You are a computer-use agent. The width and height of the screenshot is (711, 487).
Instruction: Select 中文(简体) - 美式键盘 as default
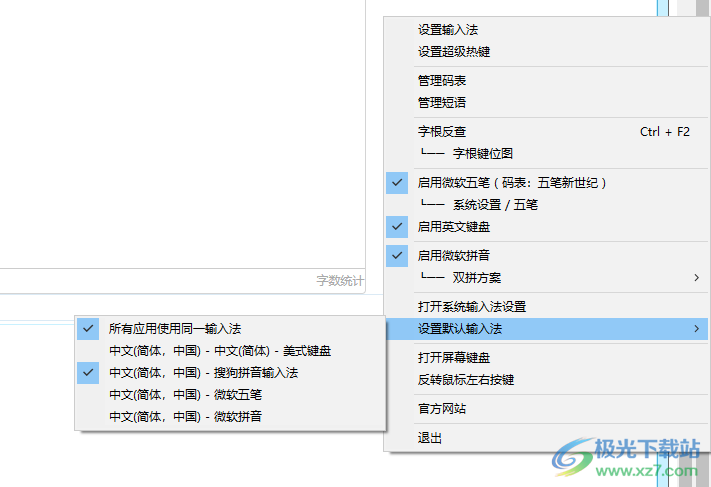click(x=230, y=351)
